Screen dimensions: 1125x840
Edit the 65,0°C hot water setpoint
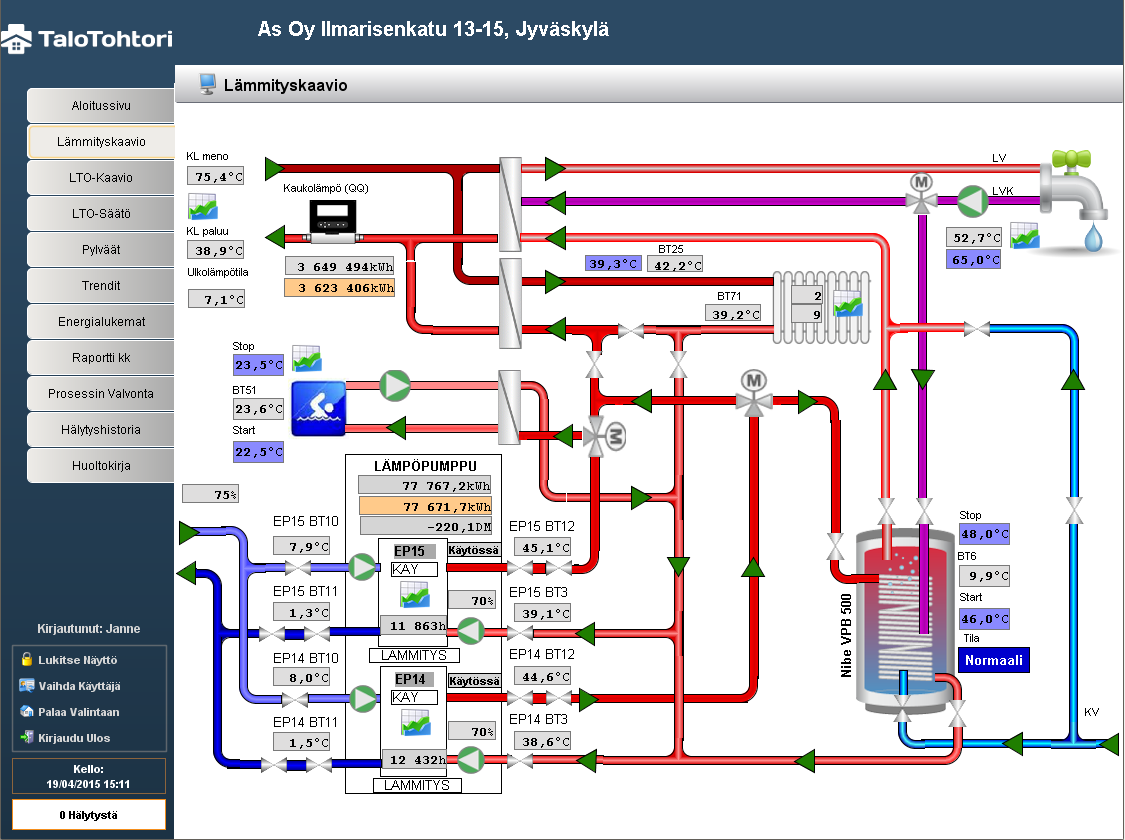point(975,260)
